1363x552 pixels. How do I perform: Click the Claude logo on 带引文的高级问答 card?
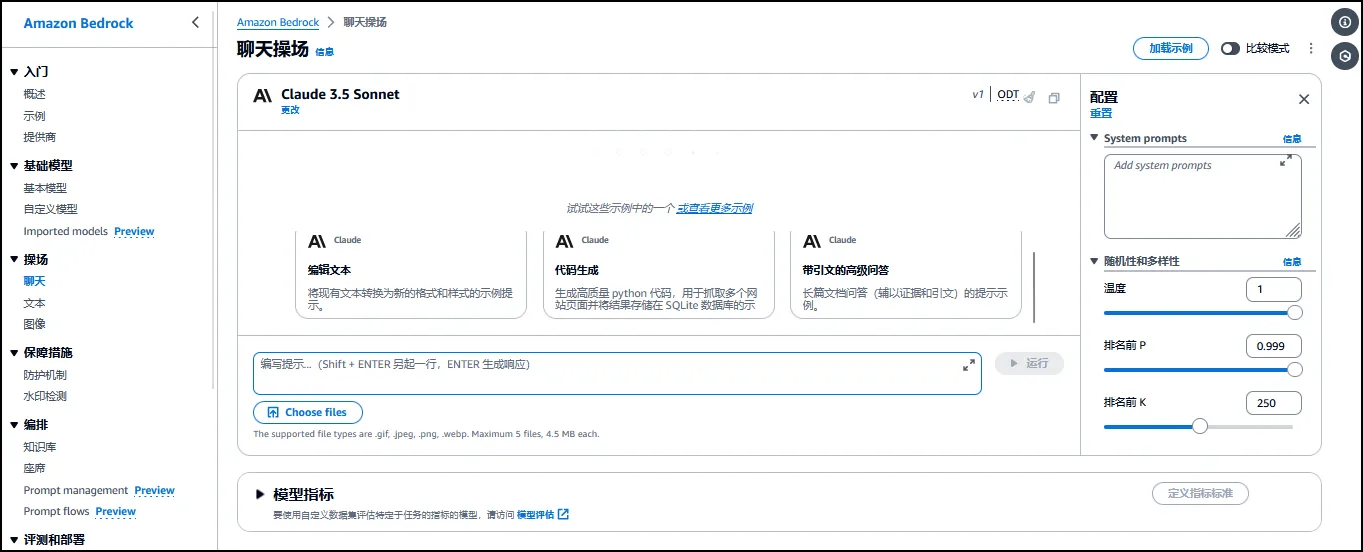(x=813, y=240)
